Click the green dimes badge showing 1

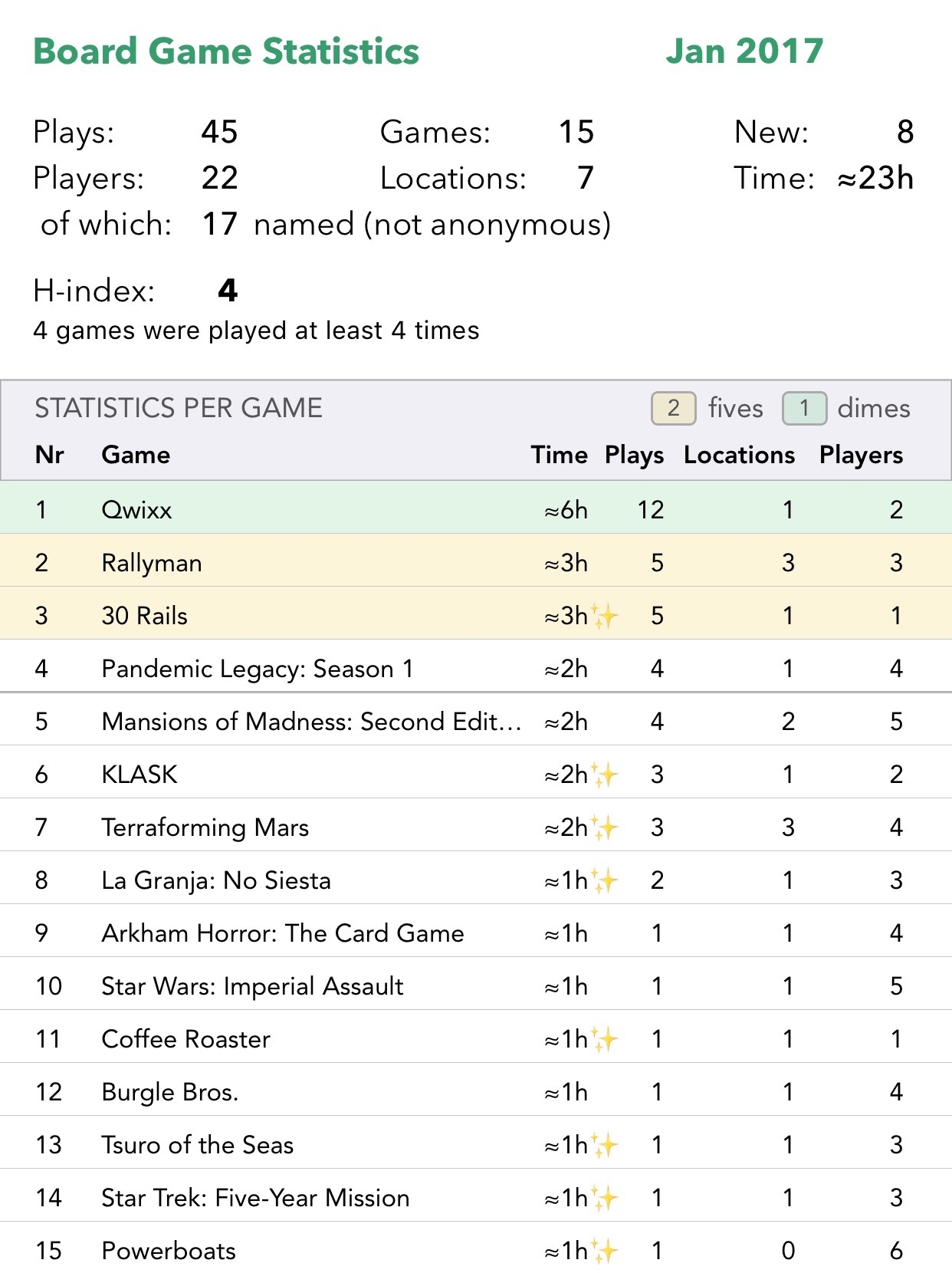(804, 408)
